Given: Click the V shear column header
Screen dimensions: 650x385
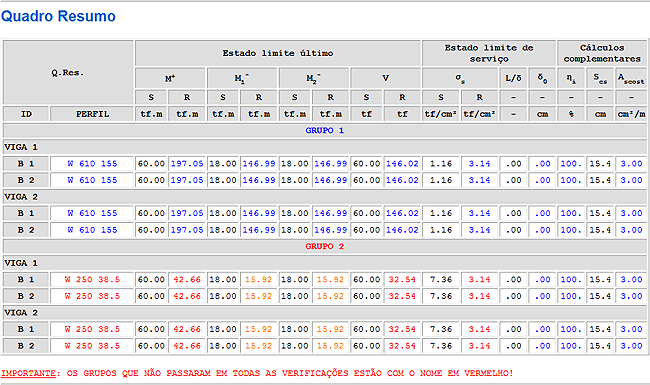Looking at the screenshot, I should pyautogui.click(x=385, y=78).
